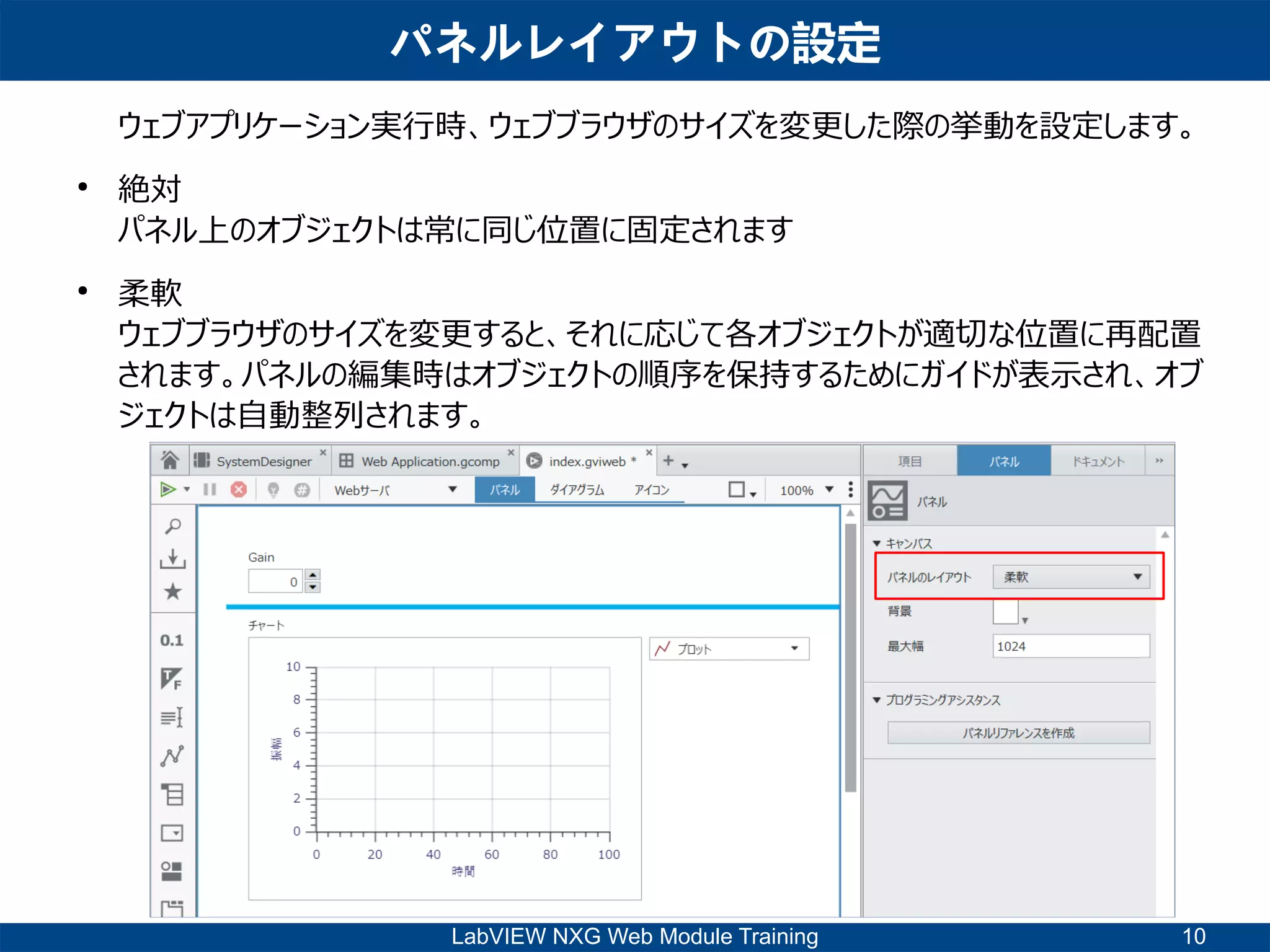Select the Boolean T/F palette icon
The width and height of the screenshot is (1270, 952).
coord(172,679)
